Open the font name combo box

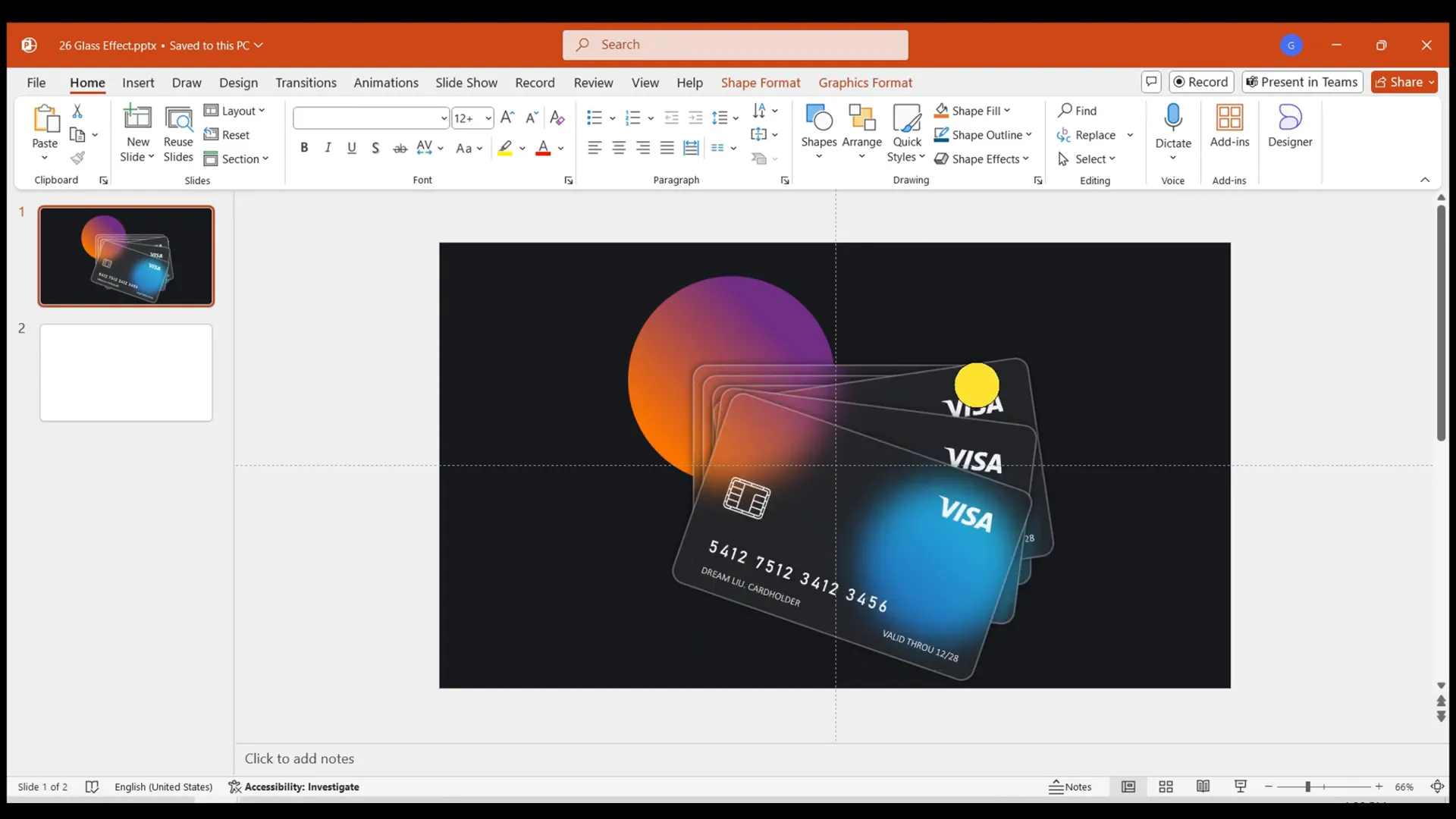(x=371, y=118)
